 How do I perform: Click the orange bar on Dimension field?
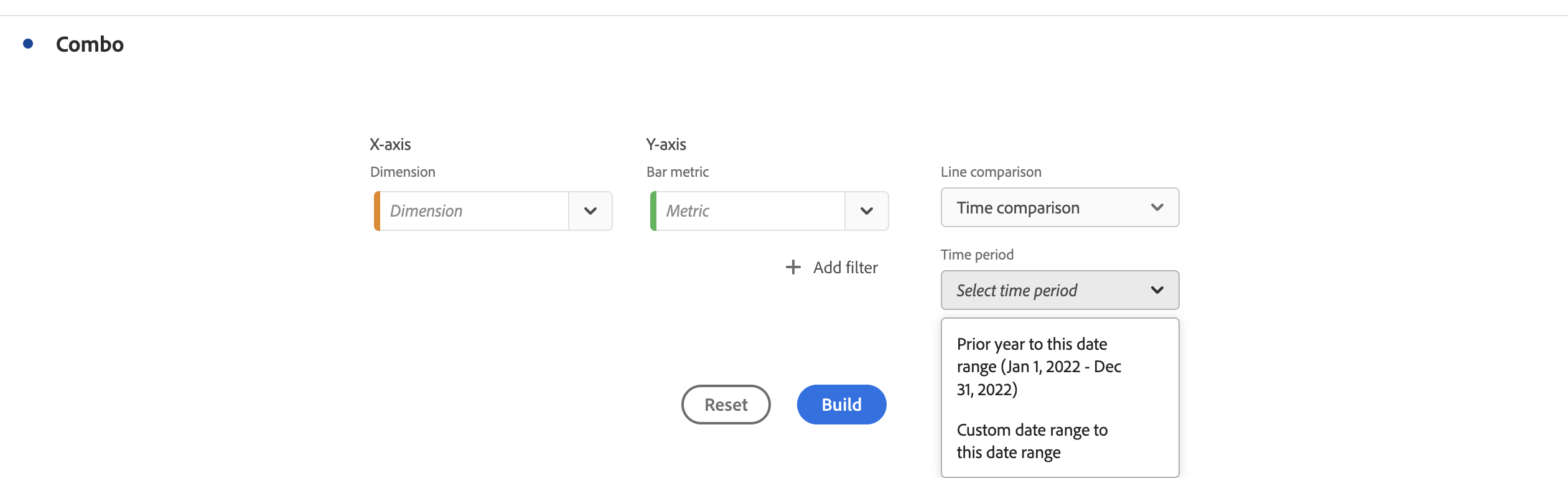click(377, 211)
